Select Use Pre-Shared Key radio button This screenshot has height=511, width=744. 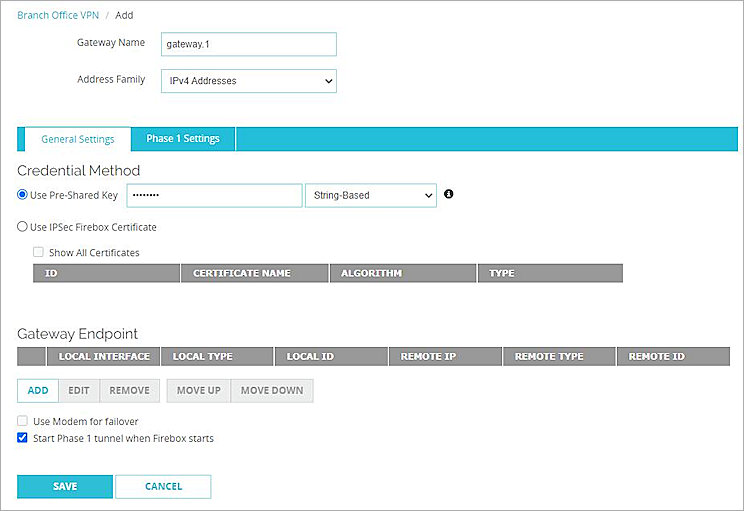23,195
